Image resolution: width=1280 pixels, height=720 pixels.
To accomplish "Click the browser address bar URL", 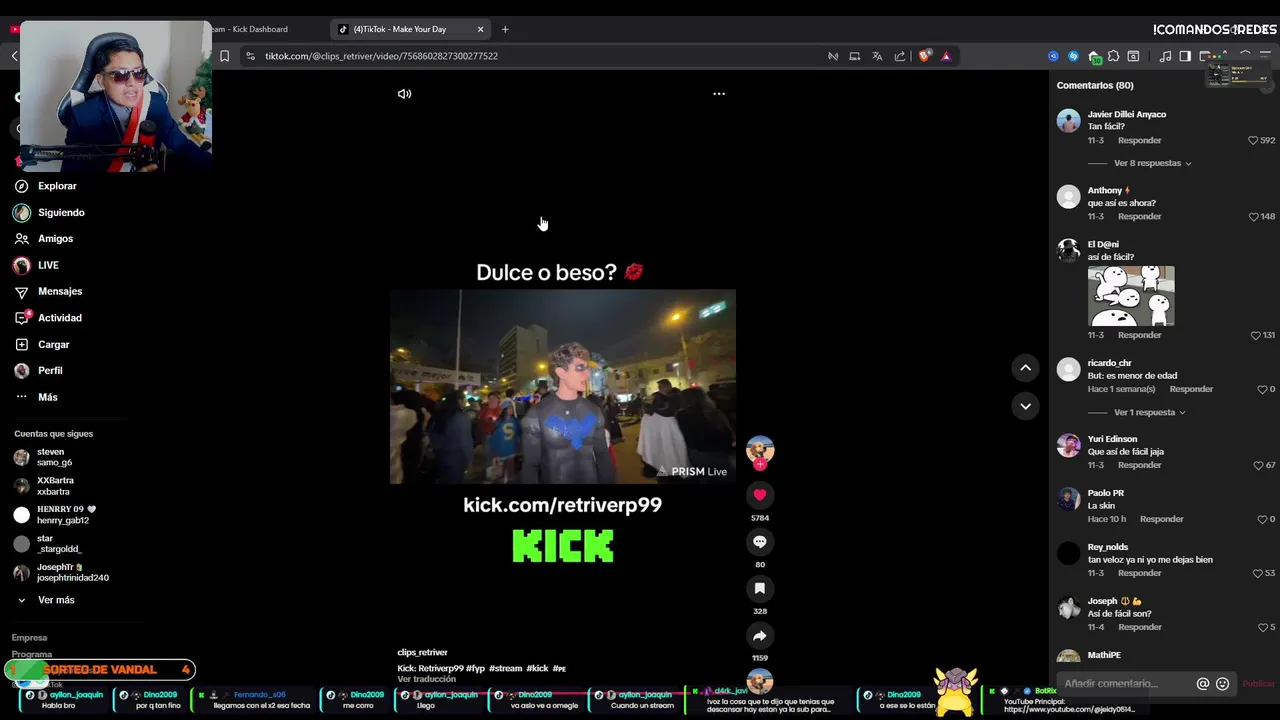I will coord(381,56).
